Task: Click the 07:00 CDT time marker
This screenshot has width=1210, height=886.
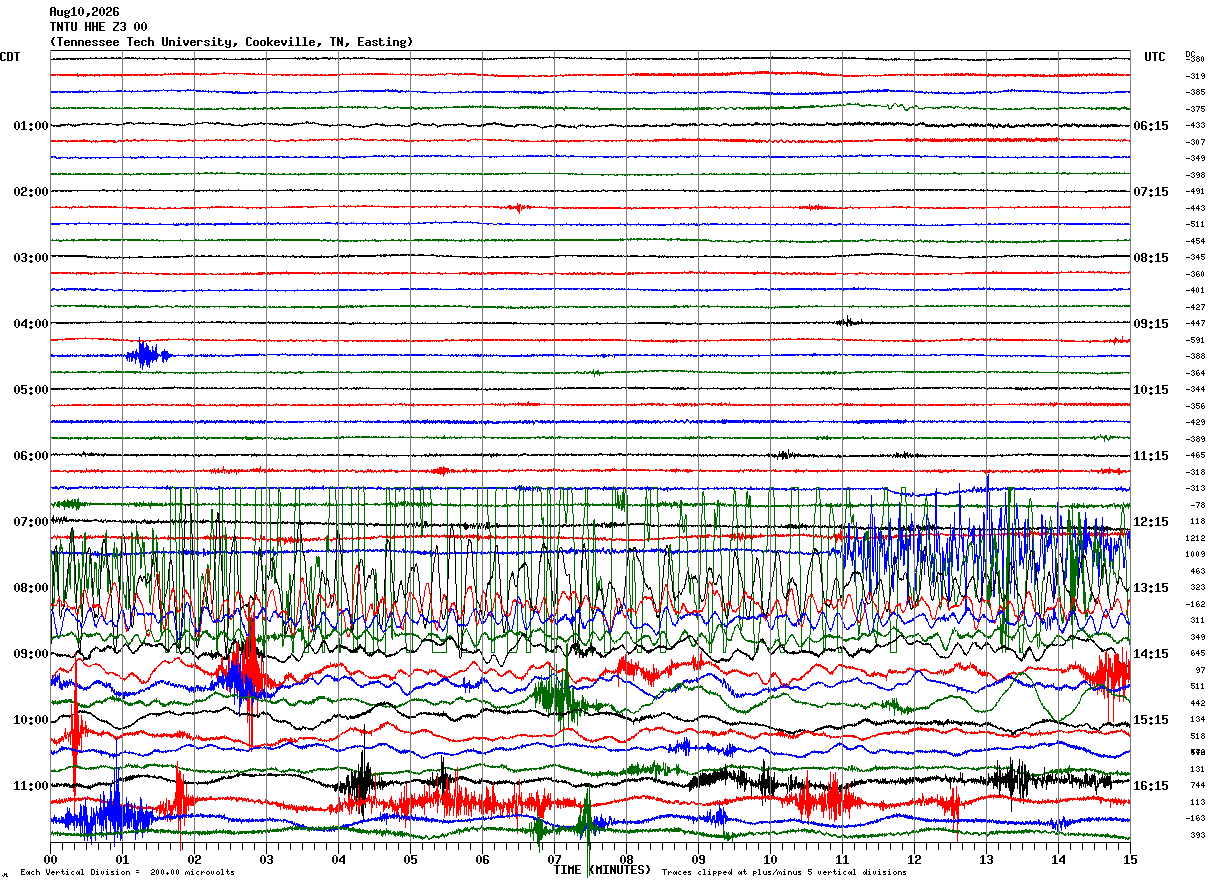Action: pos(31,522)
